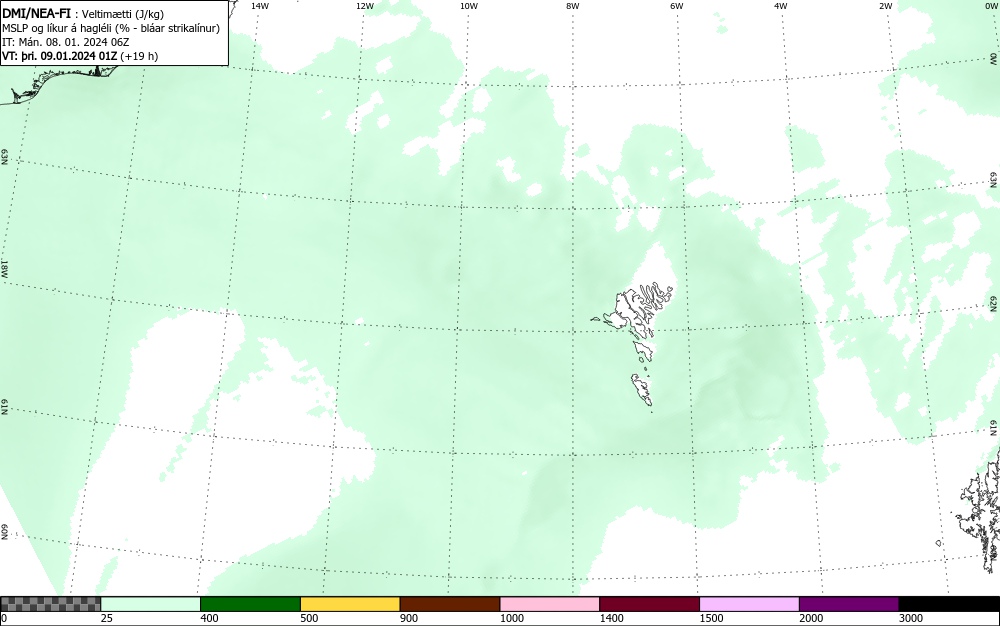Click the legend value 1400
This screenshot has width=1000, height=626.
pos(611,618)
